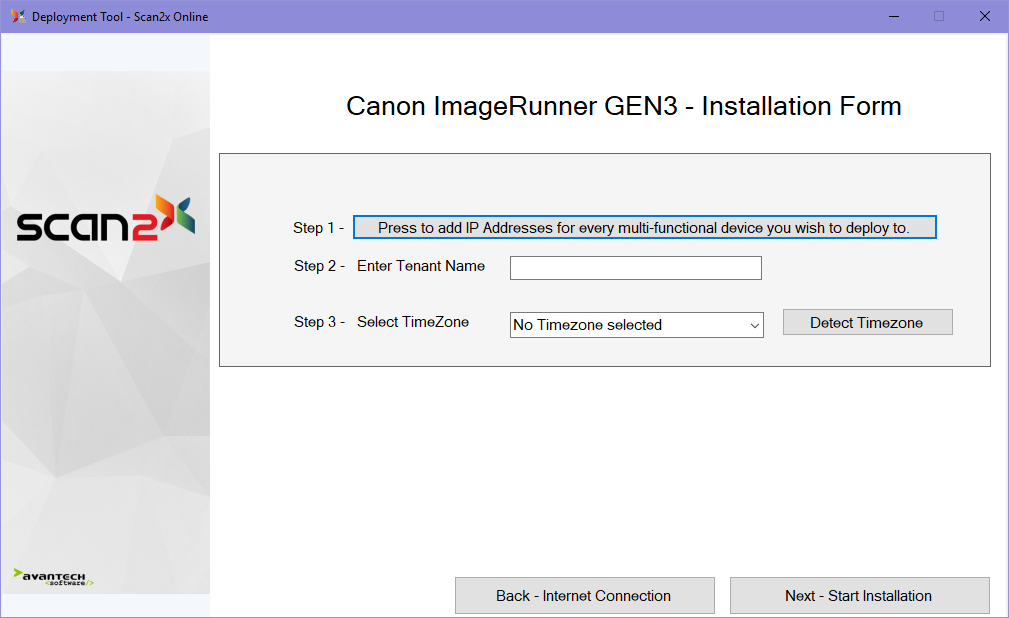Click the 'Step 1 -' label

pyautogui.click(x=318, y=228)
